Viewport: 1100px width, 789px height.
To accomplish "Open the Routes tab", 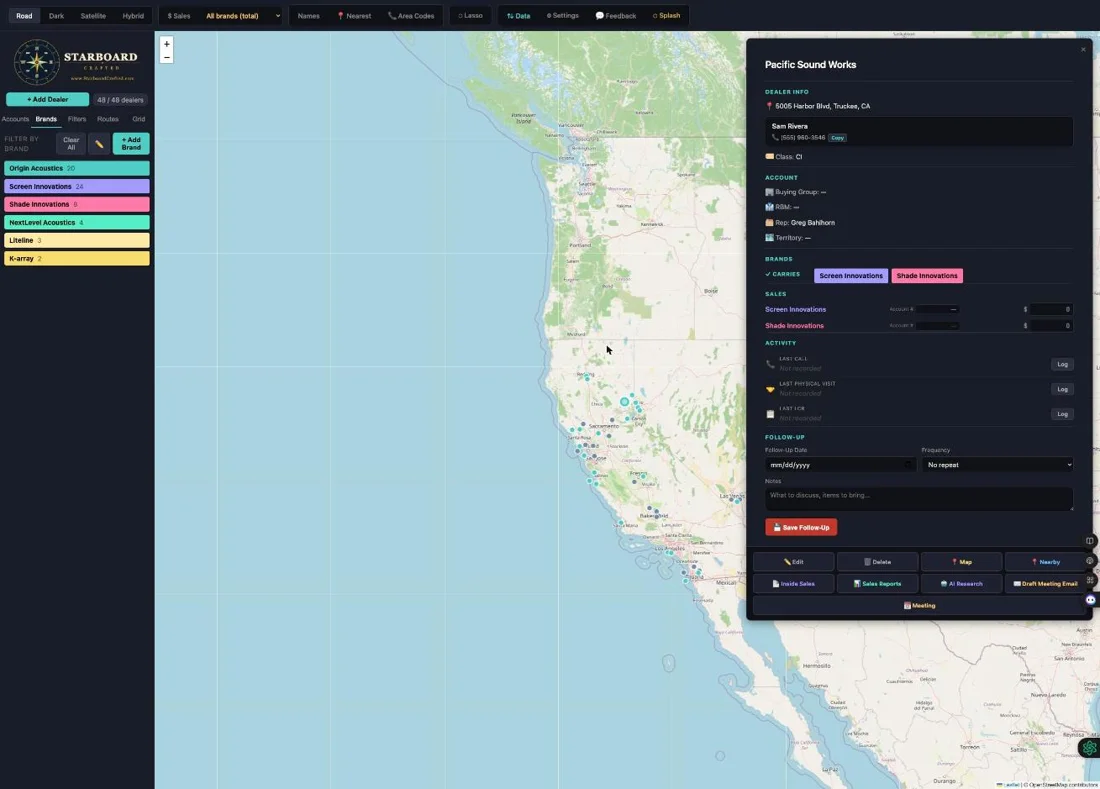I will 108,119.
